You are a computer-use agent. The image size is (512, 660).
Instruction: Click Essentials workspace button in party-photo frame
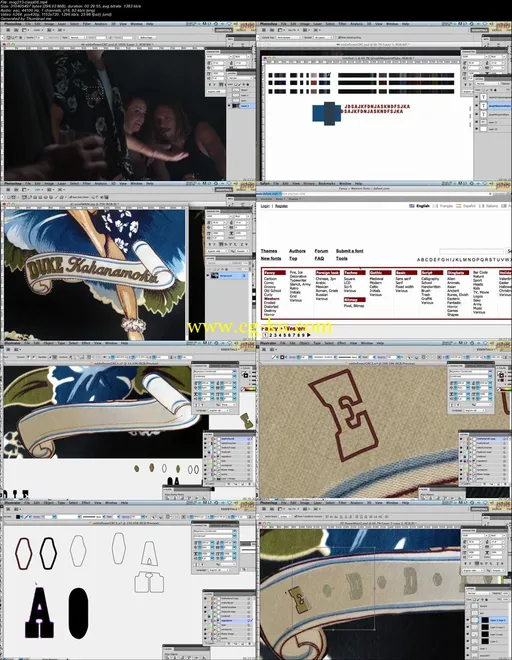[224, 30]
